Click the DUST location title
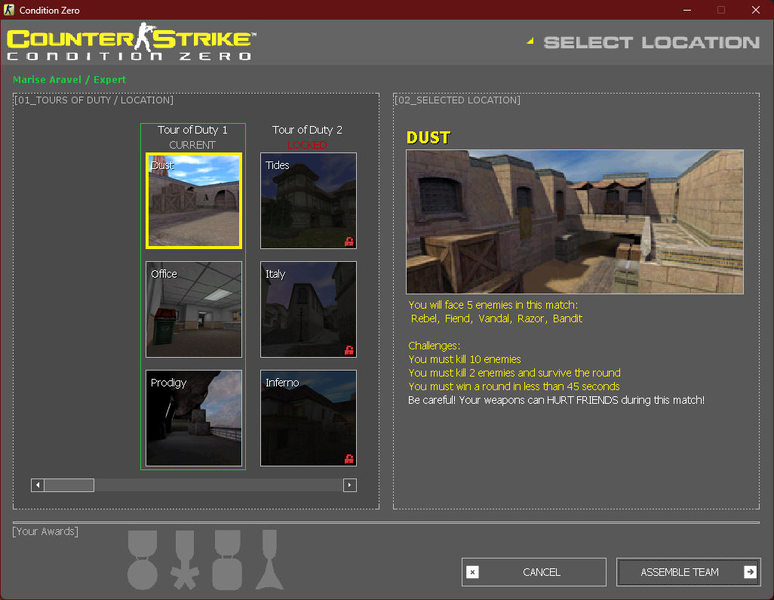This screenshot has width=774, height=600. point(428,138)
